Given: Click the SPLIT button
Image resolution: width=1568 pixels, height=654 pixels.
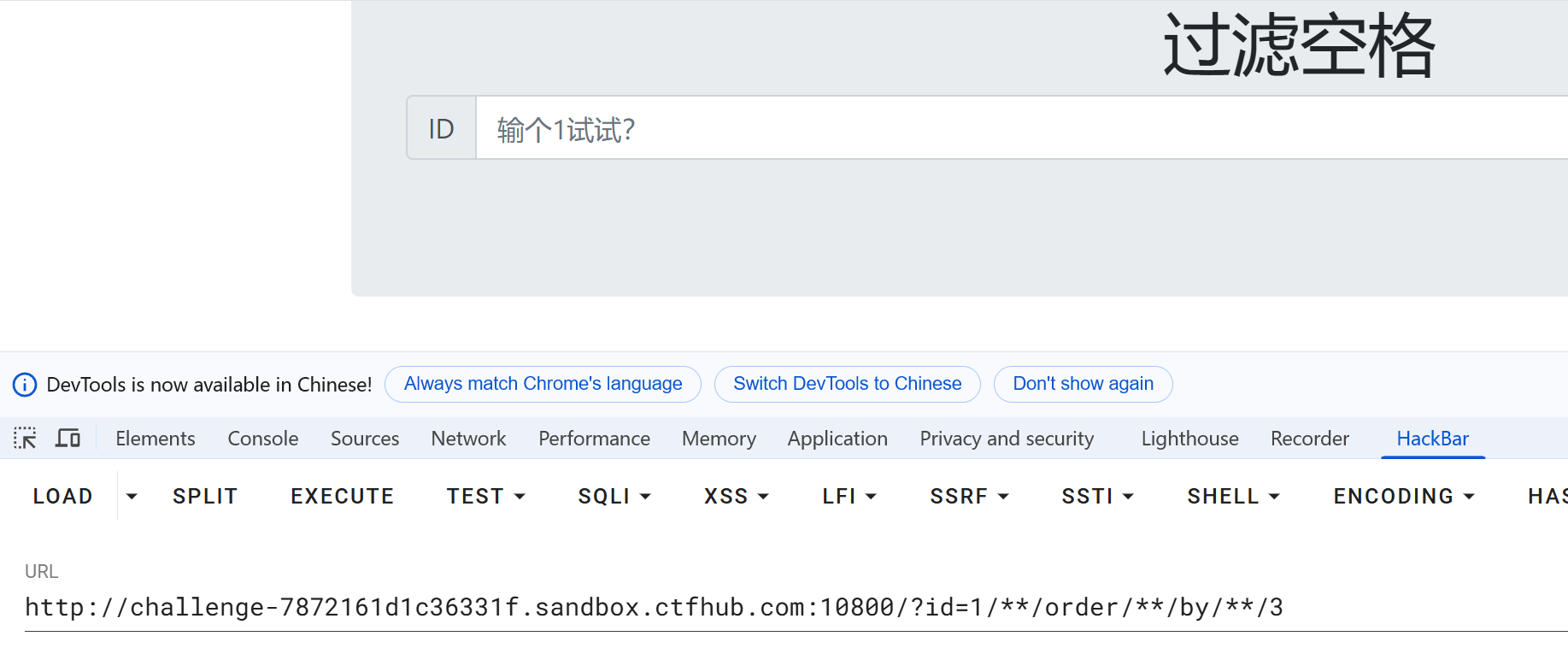Looking at the screenshot, I should (205, 496).
